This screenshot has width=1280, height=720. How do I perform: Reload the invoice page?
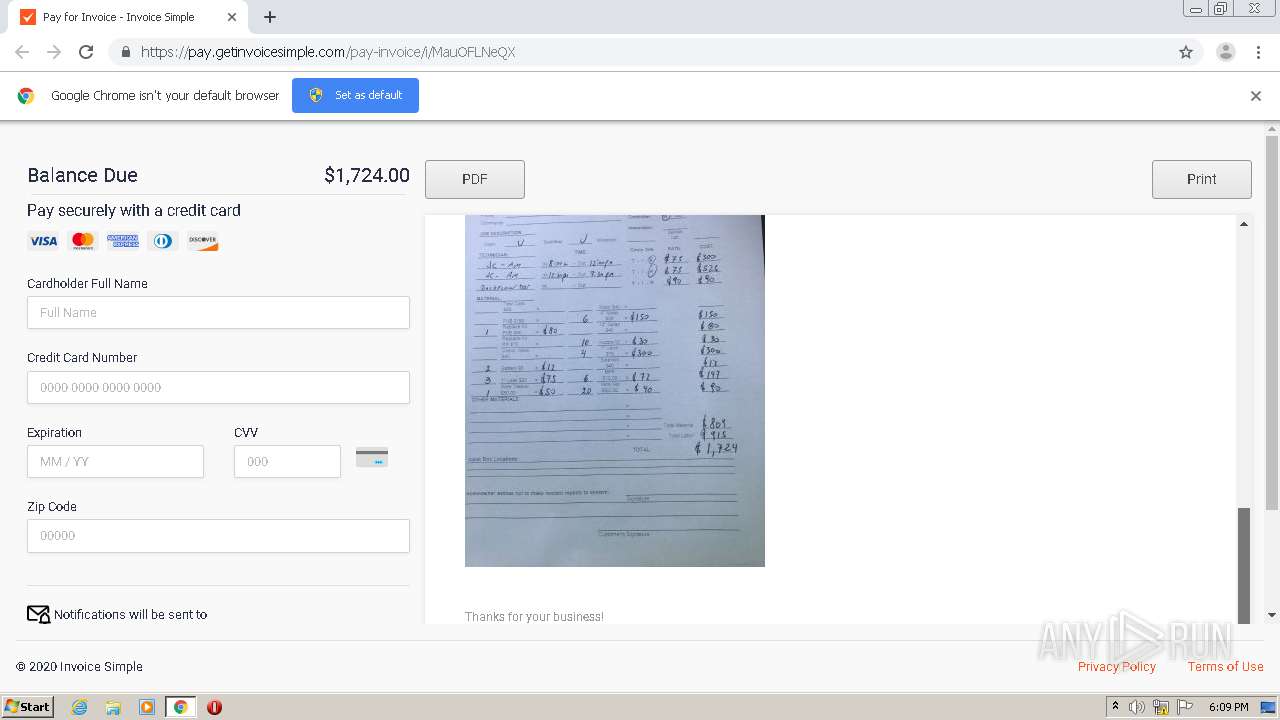click(86, 52)
